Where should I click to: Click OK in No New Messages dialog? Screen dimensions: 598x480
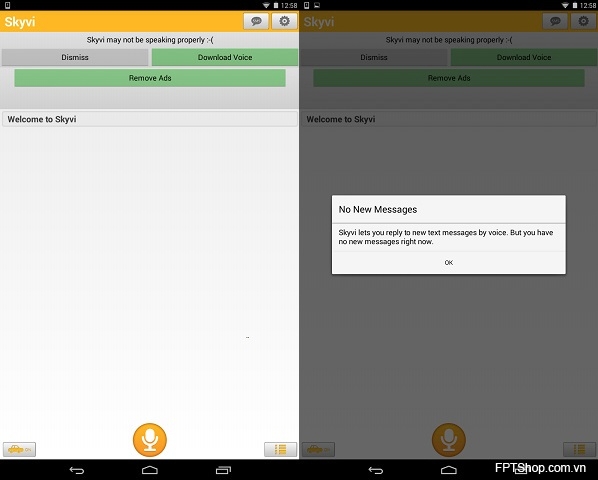click(449, 263)
